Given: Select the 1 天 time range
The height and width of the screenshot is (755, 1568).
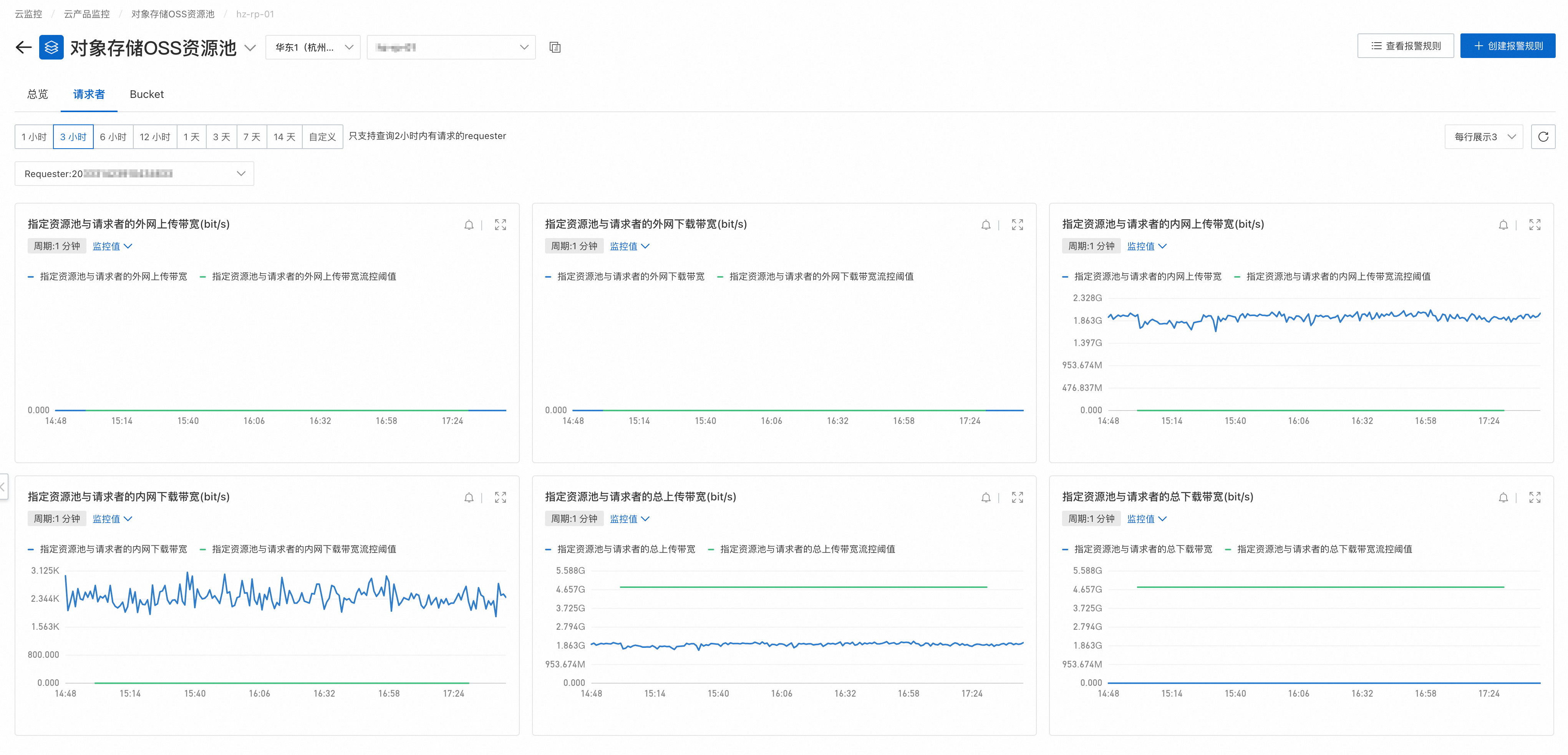Looking at the screenshot, I should [192, 137].
